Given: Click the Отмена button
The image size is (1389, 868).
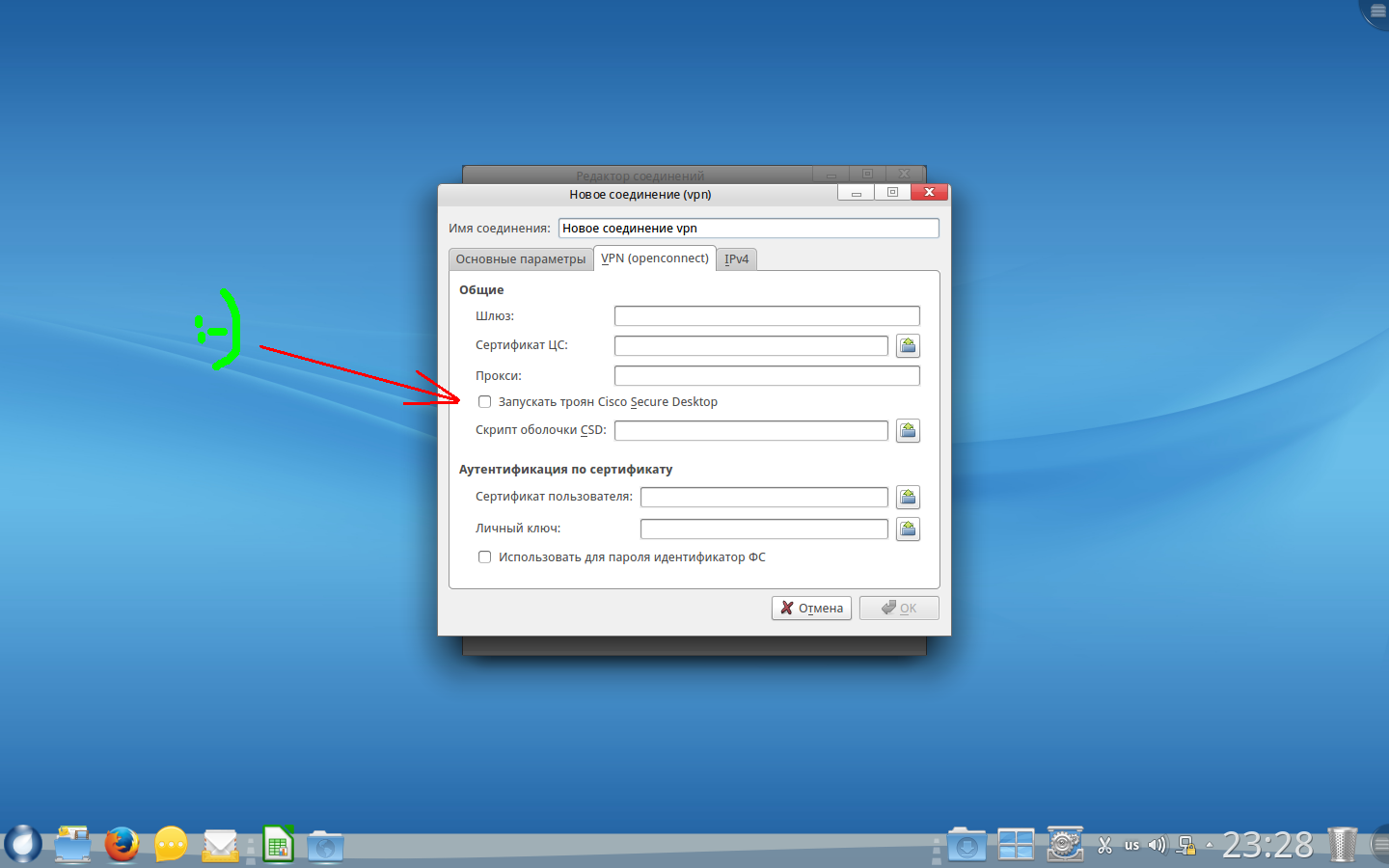Looking at the screenshot, I should point(811,609).
